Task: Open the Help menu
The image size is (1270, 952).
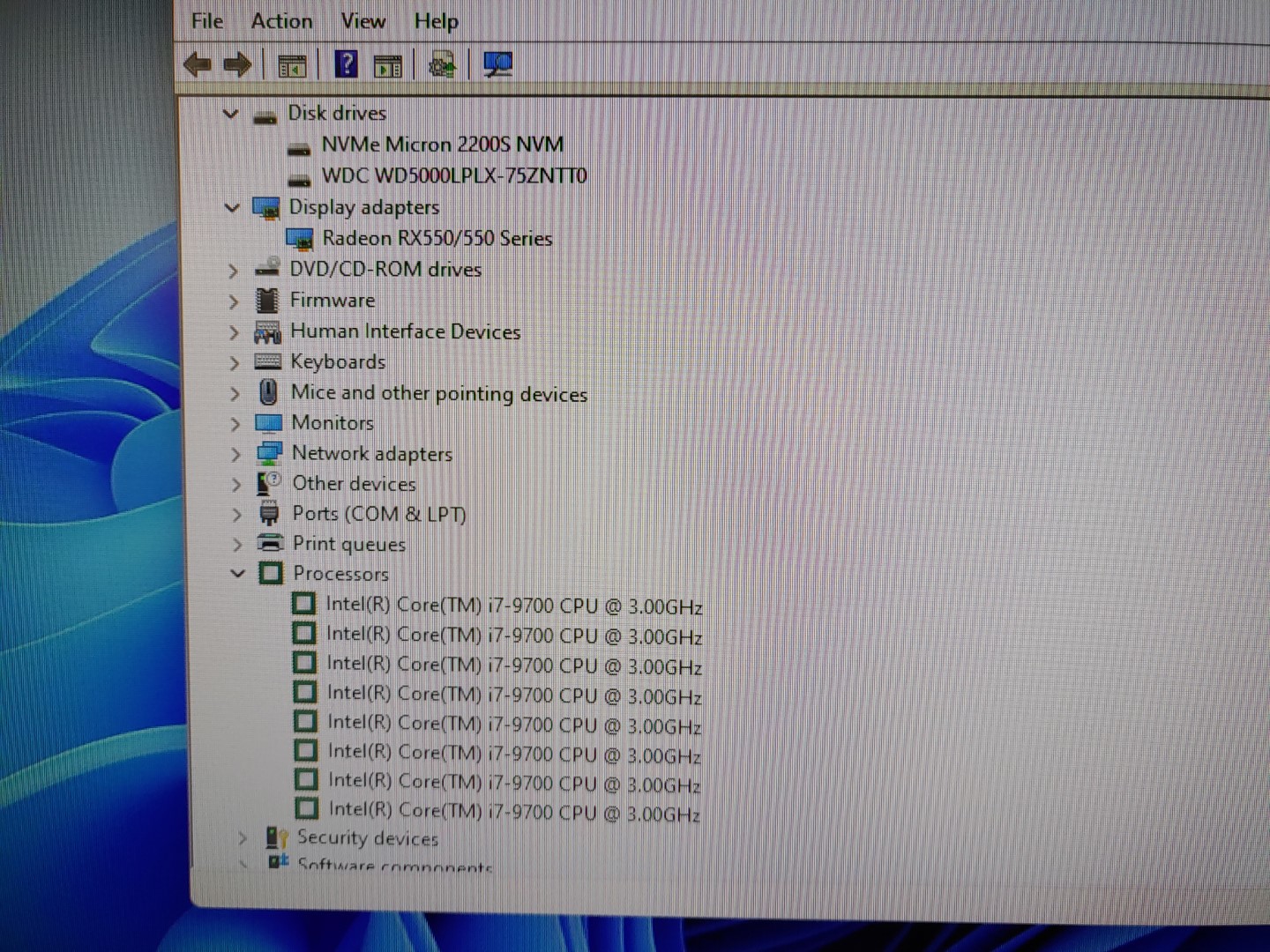Action: coord(437,20)
